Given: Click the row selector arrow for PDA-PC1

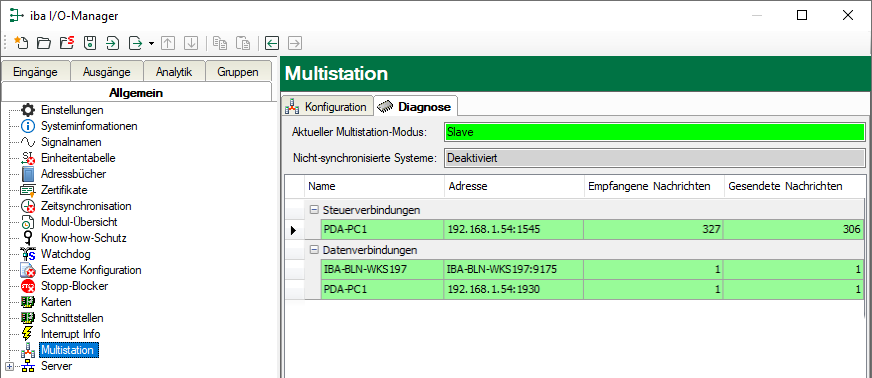Looking at the screenshot, I should coord(294,229).
